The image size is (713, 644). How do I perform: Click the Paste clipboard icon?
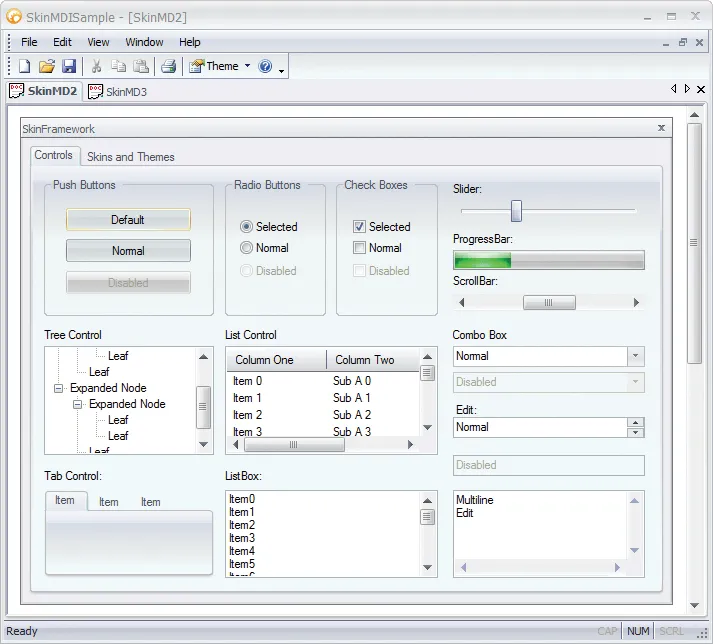(x=141, y=66)
